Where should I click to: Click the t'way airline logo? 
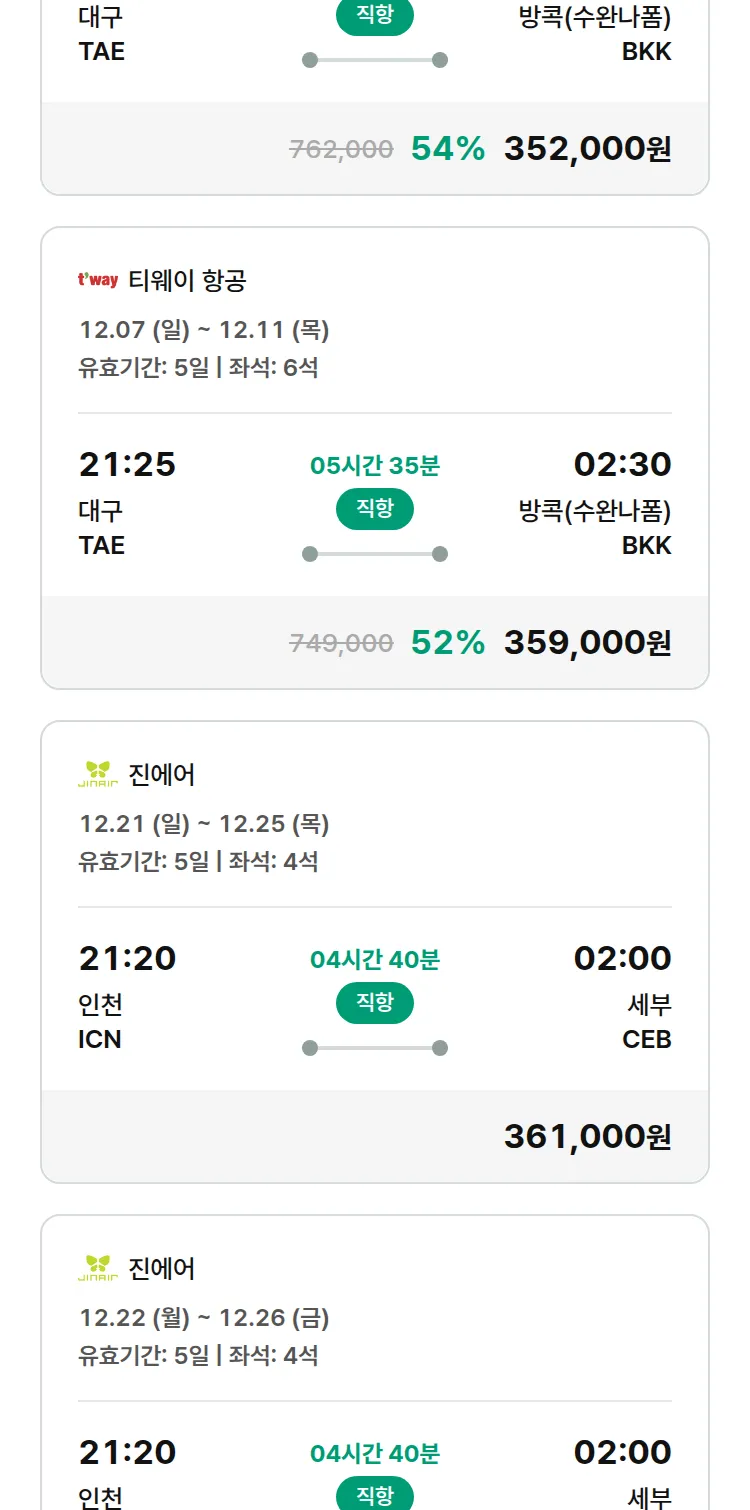coord(98,280)
